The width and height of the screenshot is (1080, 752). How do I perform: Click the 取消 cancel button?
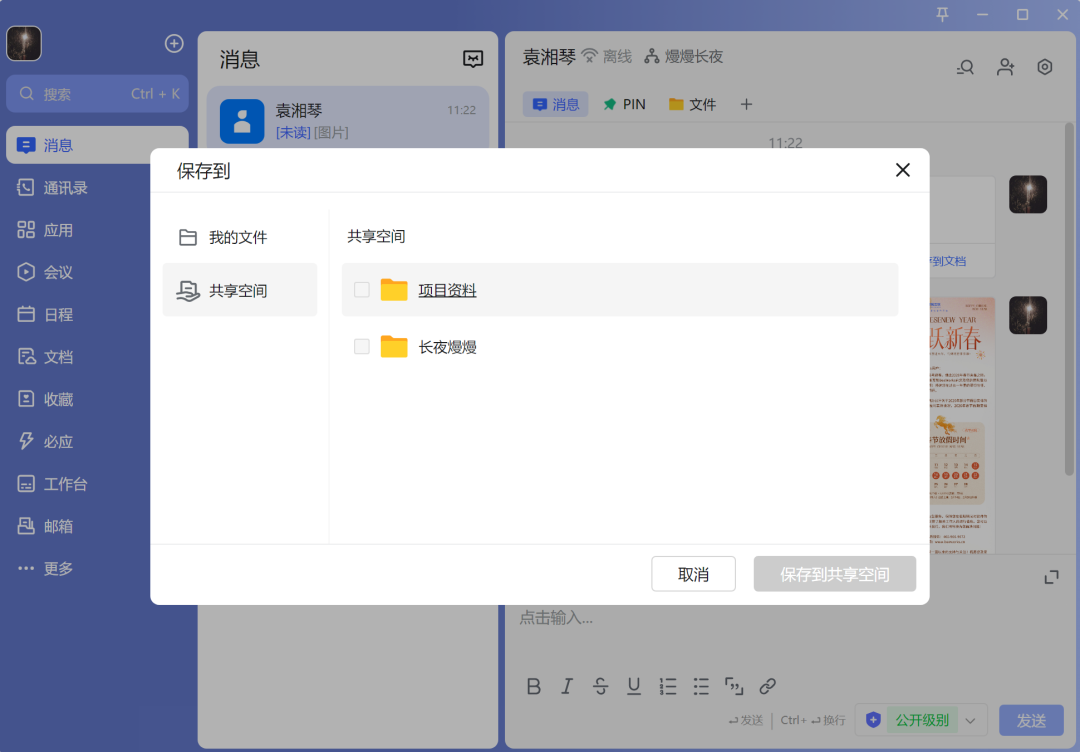click(693, 573)
